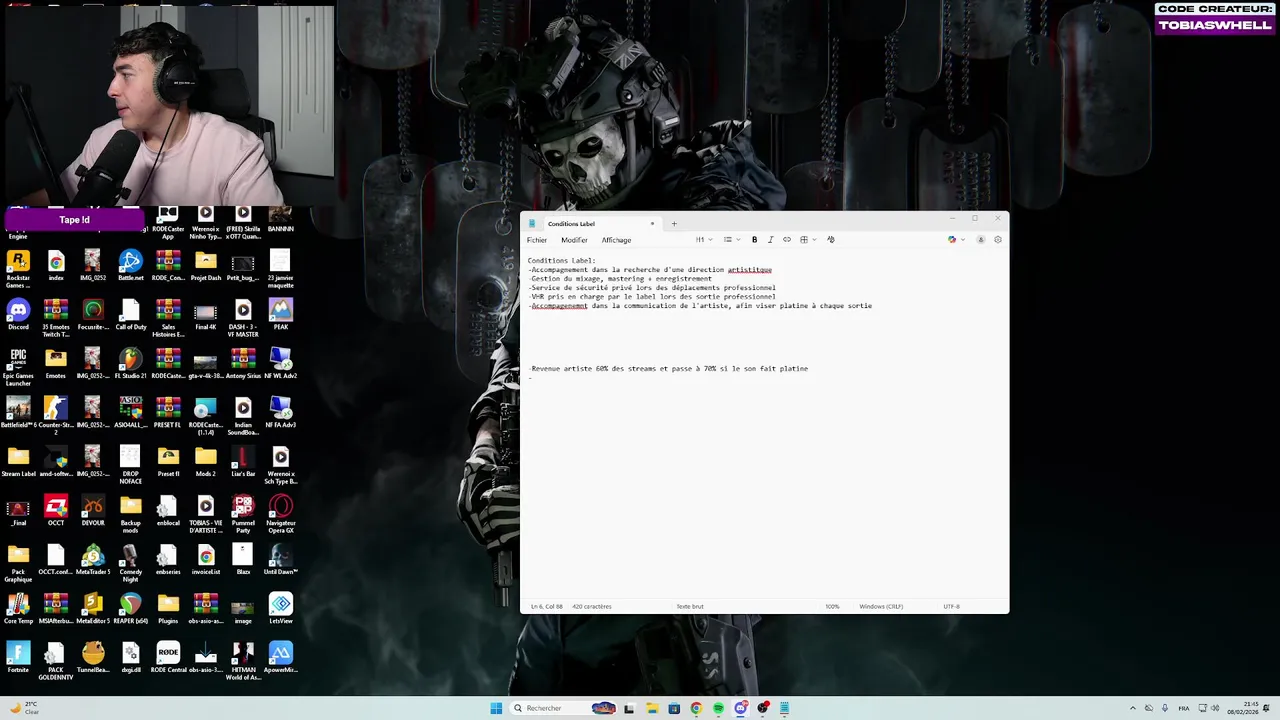This screenshot has width=1280, height=720.
Task: Toggle italic formatting in Notepad
Action: [770, 240]
